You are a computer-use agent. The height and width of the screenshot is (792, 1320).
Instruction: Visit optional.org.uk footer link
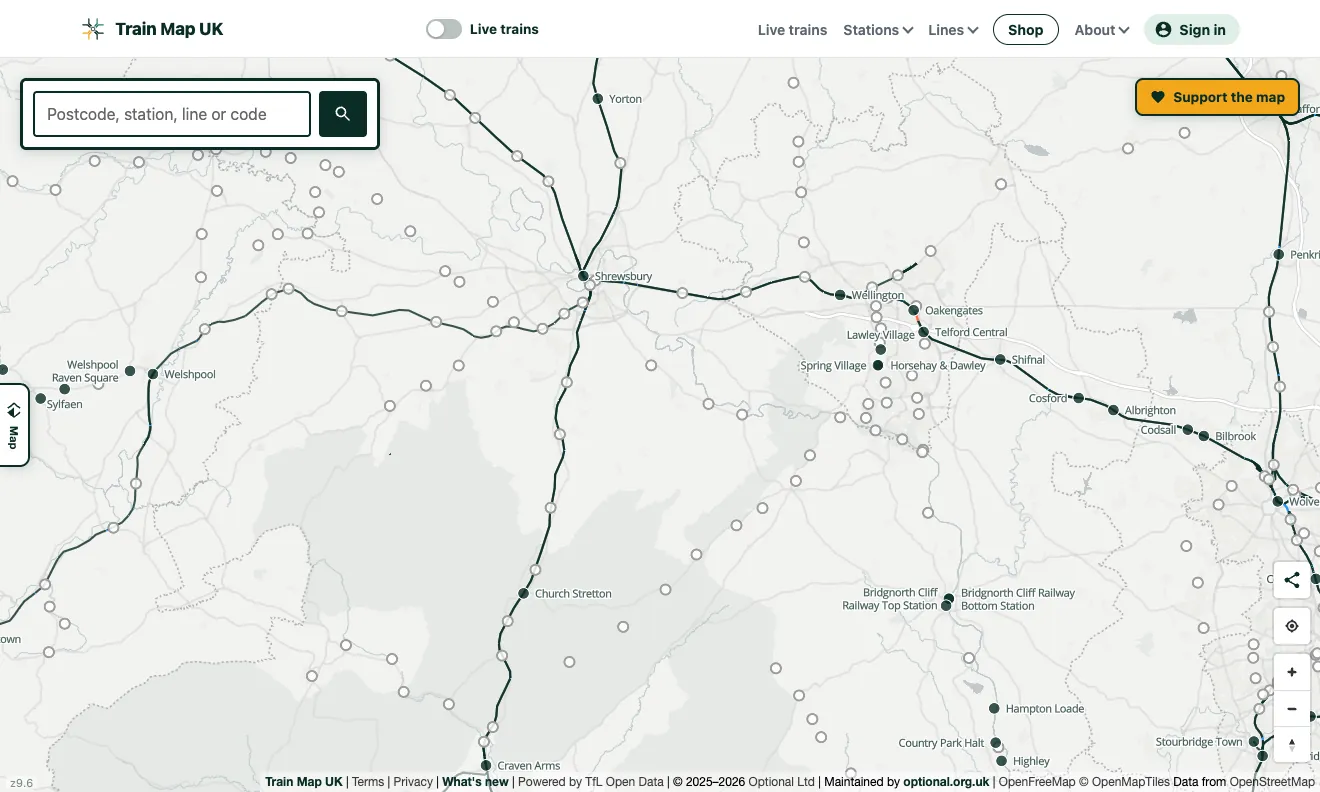pyautogui.click(x=946, y=782)
